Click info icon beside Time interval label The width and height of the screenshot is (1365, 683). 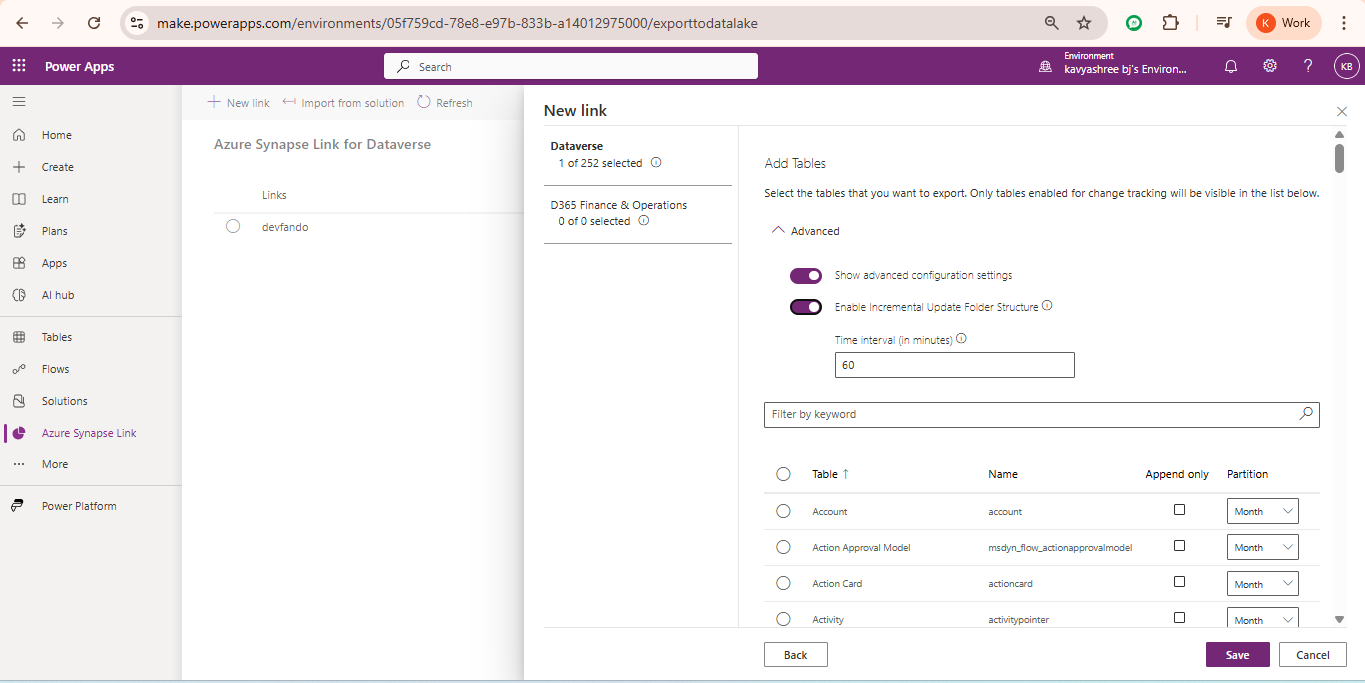961,339
